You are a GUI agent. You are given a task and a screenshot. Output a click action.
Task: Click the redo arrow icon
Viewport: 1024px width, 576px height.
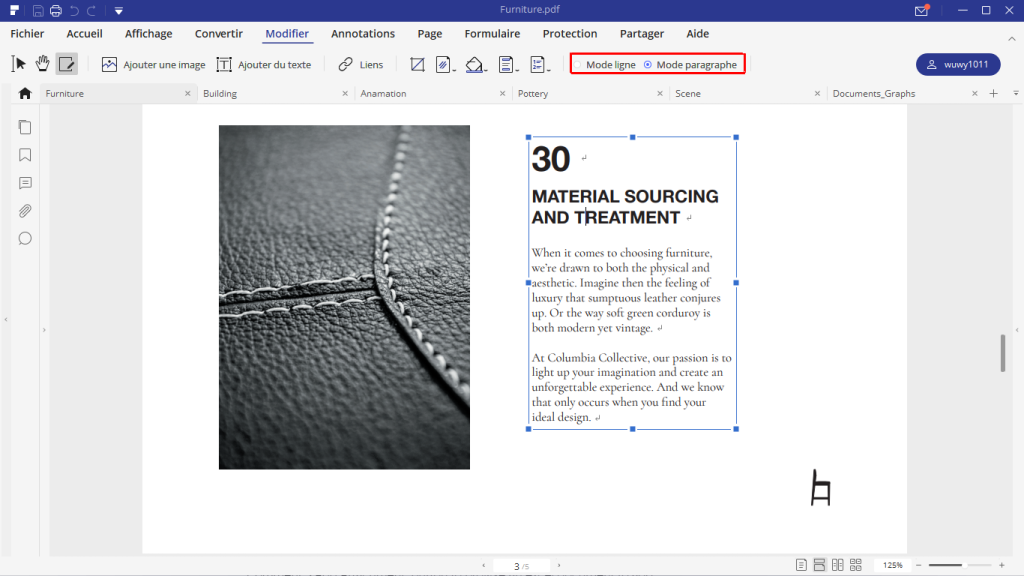click(x=91, y=10)
